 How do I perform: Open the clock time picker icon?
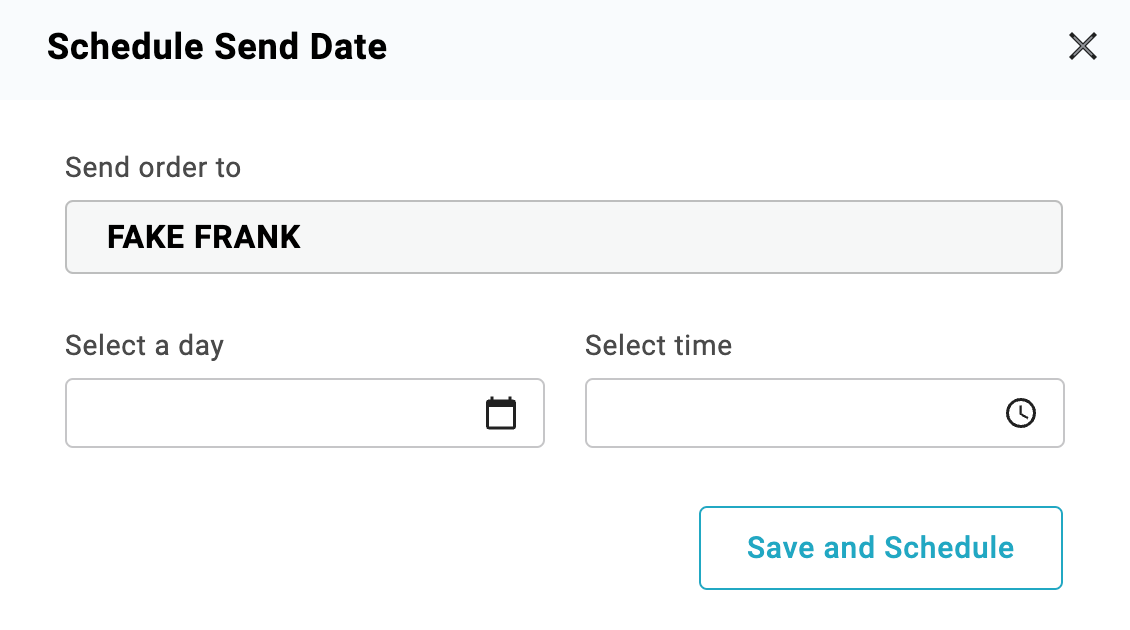coord(1020,413)
